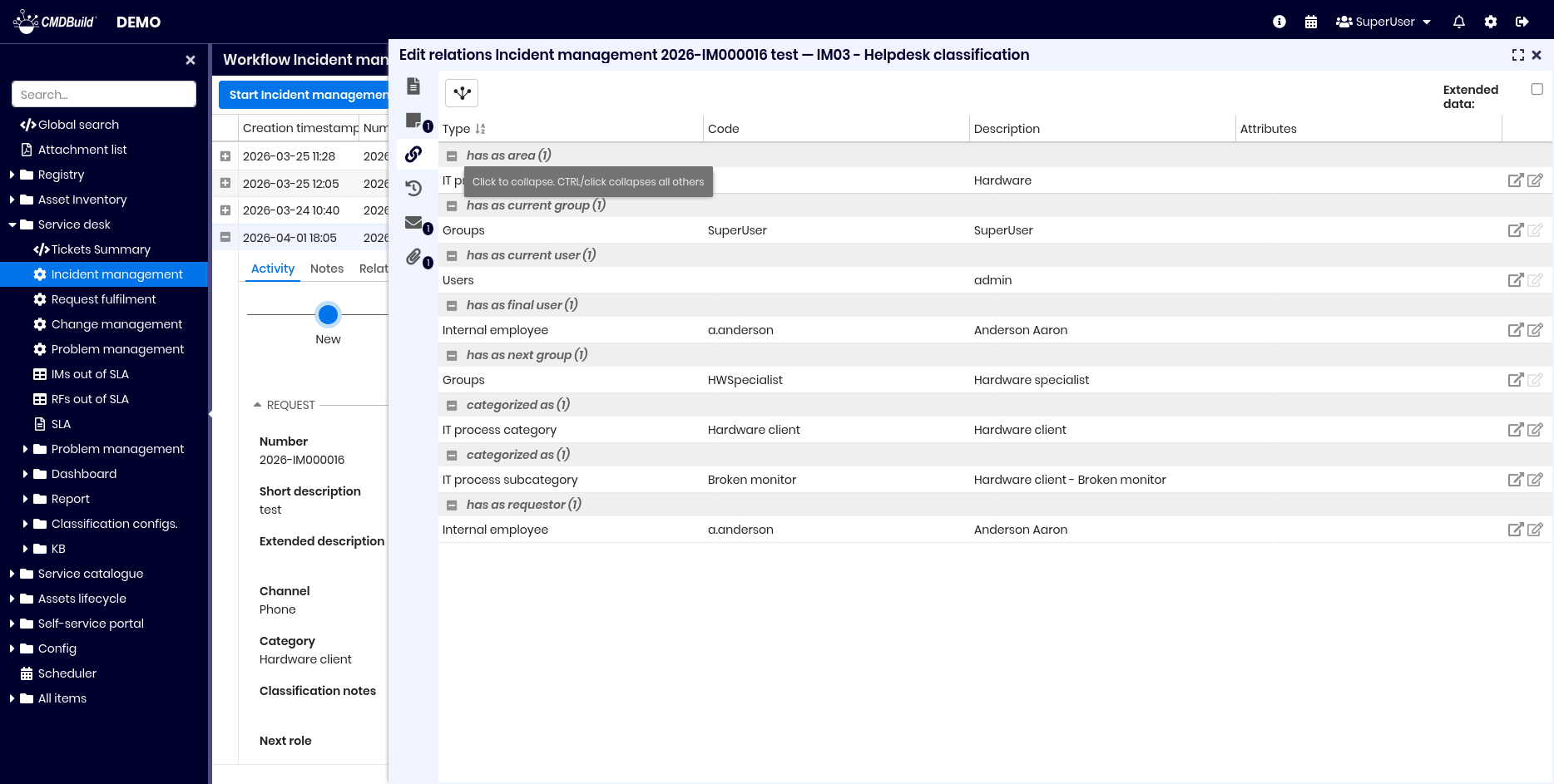
Task: Open the history tab icon
Action: coord(413,189)
